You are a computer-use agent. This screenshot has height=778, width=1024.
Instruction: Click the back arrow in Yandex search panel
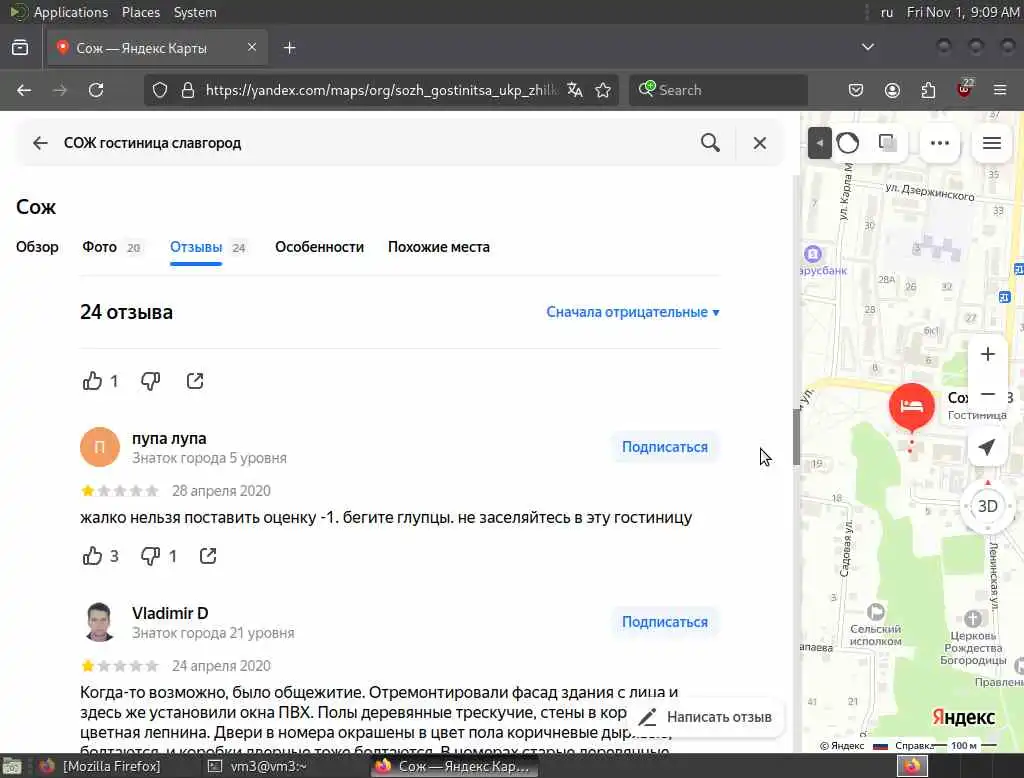(40, 143)
